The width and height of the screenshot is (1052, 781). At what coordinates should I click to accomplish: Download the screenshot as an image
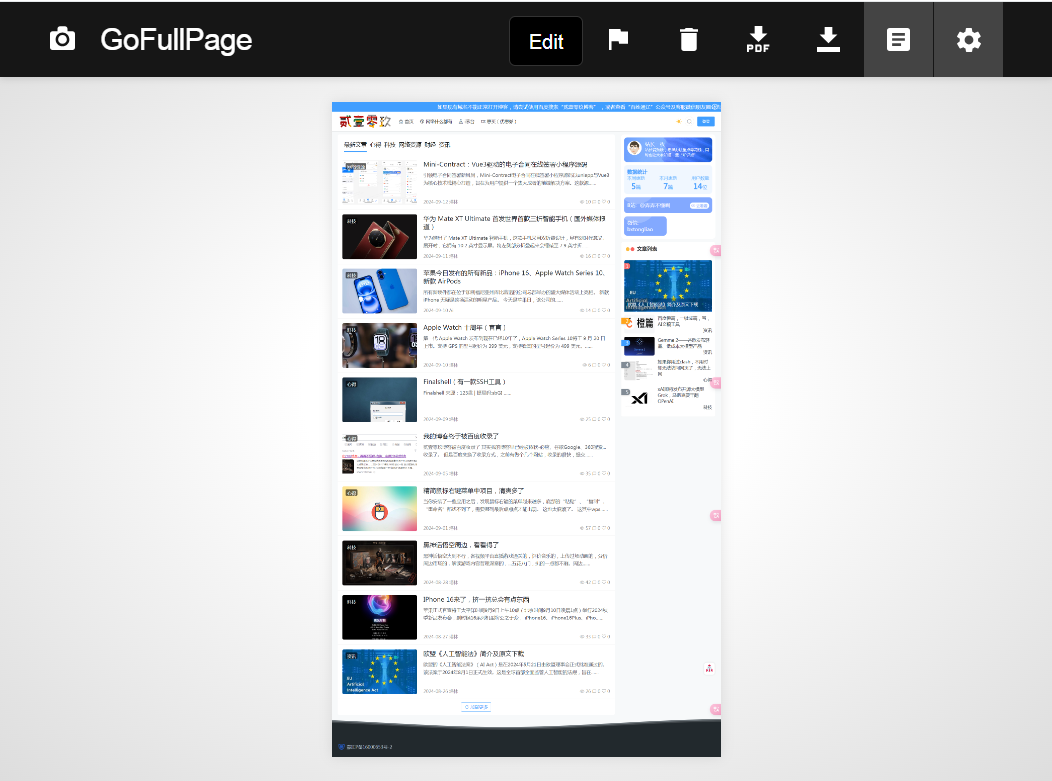pos(828,39)
